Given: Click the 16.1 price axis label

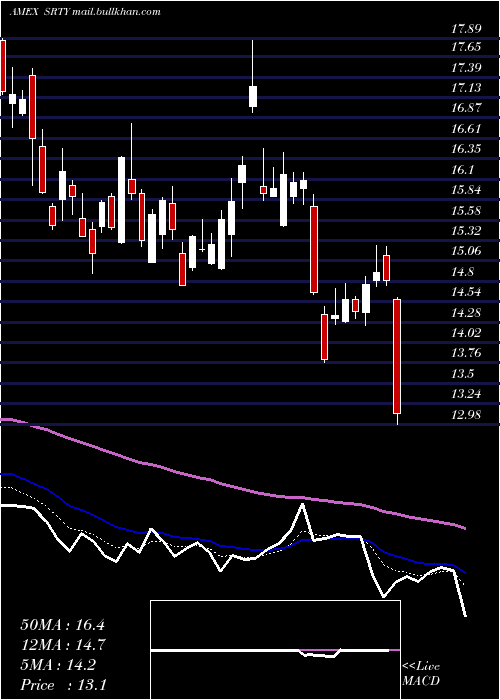Looking at the screenshot, I should pyautogui.click(x=462, y=170).
